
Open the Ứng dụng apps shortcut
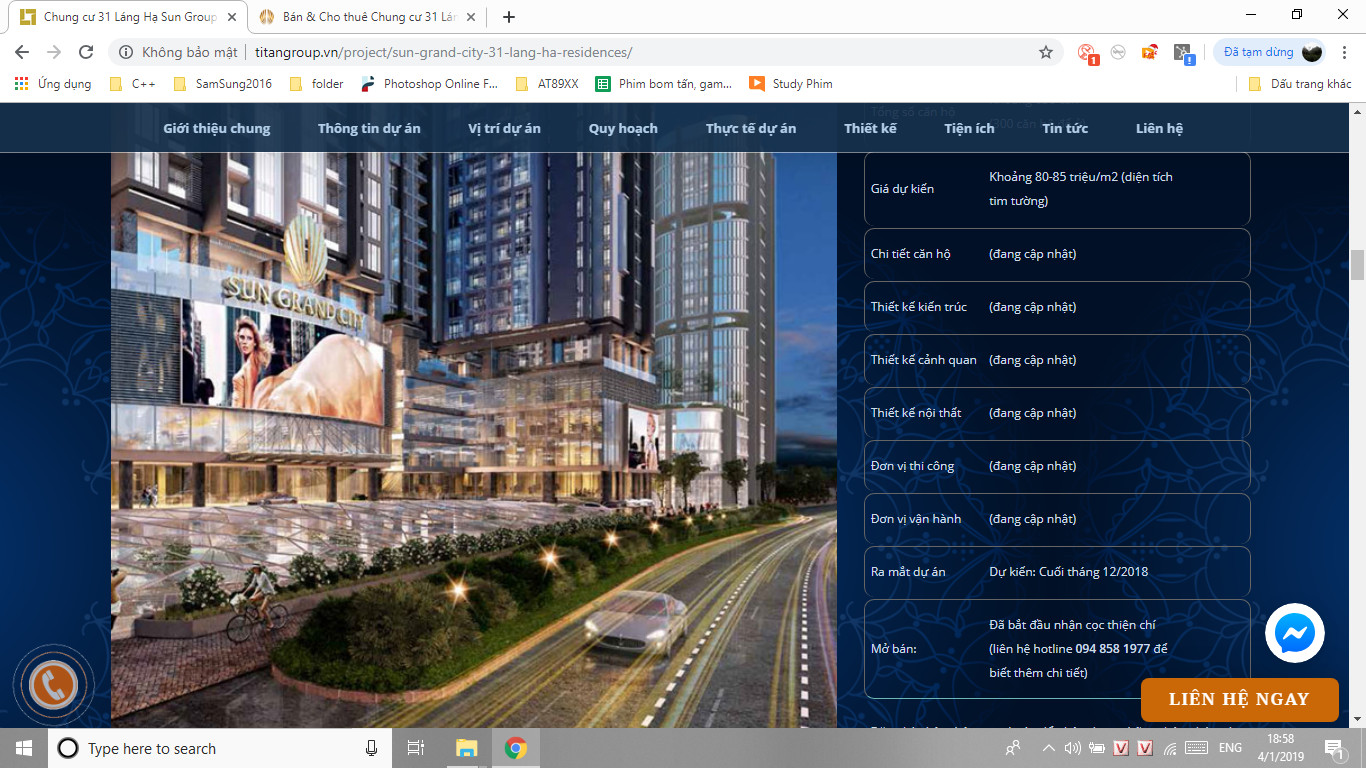pyautogui.click(x=53, y=84)
